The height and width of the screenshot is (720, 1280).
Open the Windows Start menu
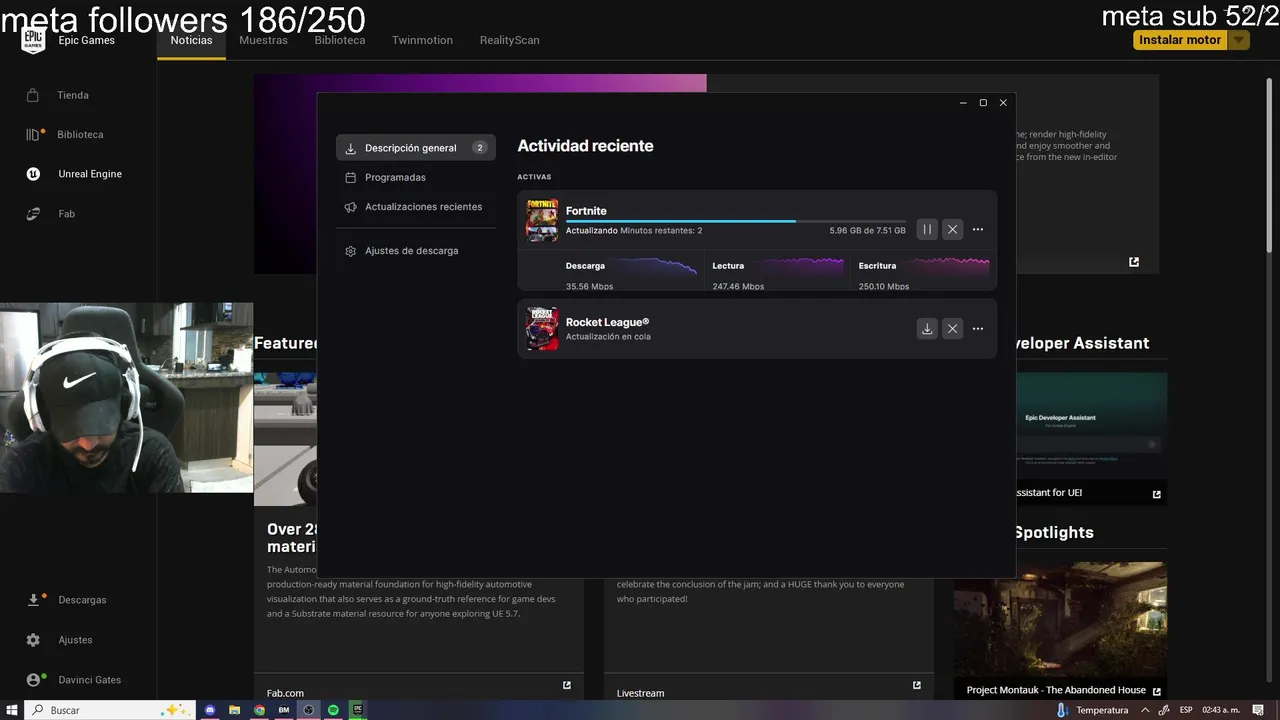click(12, 710)
